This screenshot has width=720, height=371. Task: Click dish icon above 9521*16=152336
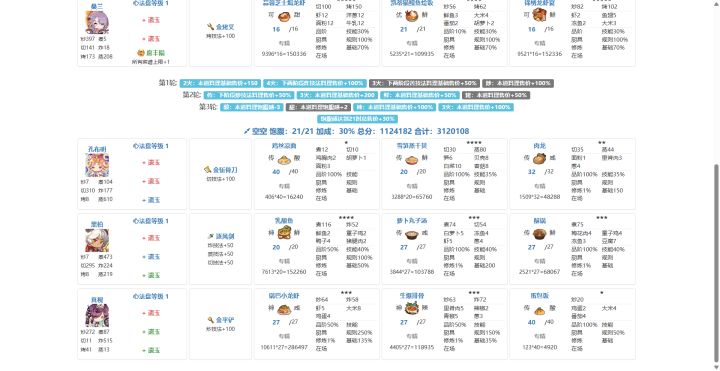click(539, 15)
